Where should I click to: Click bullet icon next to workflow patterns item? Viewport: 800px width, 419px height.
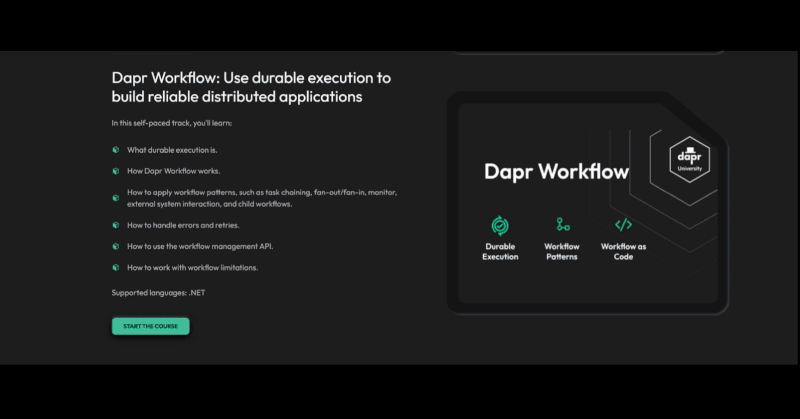(x=116, y=198)
